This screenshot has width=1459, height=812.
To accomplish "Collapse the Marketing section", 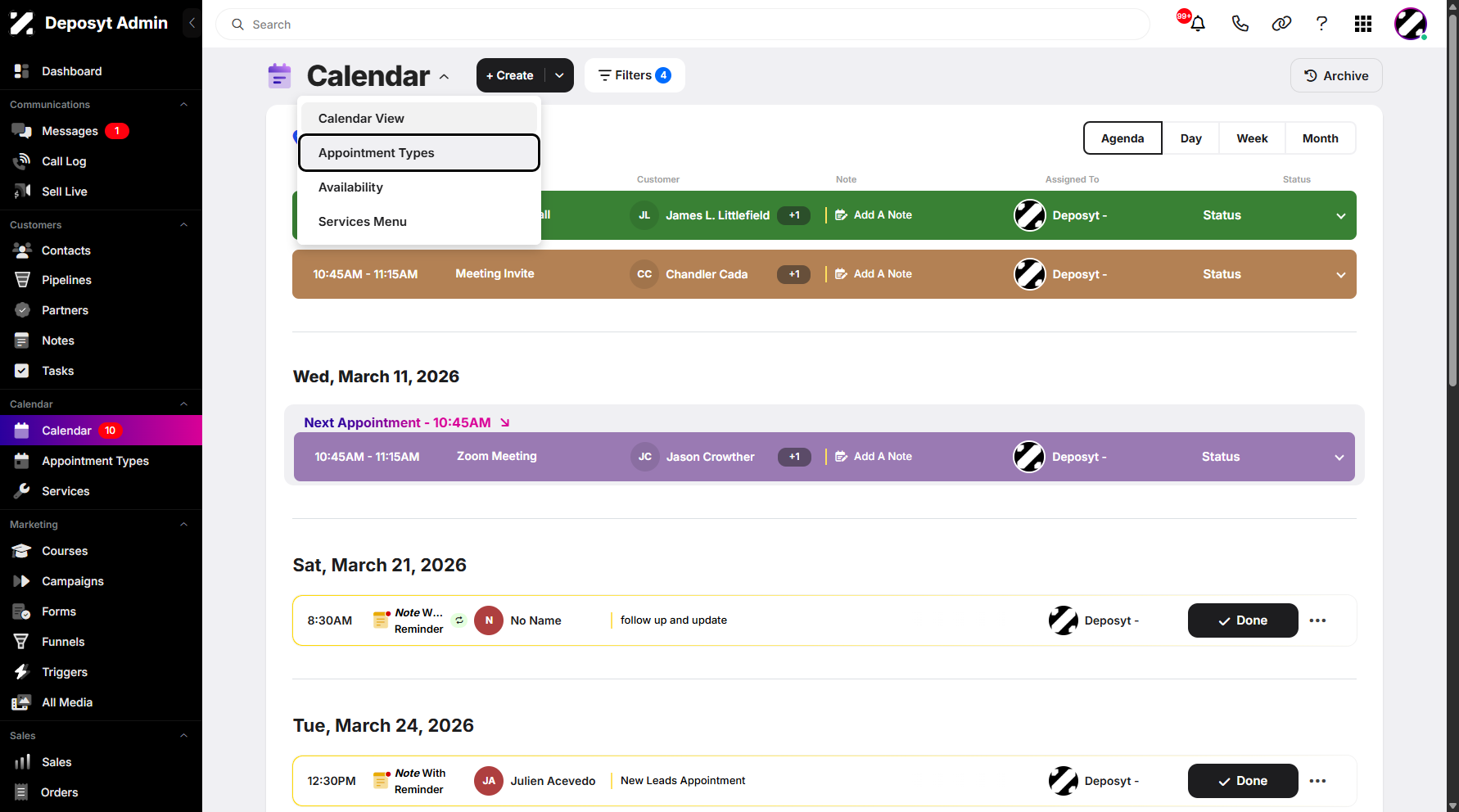I will pyautogui.click(x=183, y=525).
